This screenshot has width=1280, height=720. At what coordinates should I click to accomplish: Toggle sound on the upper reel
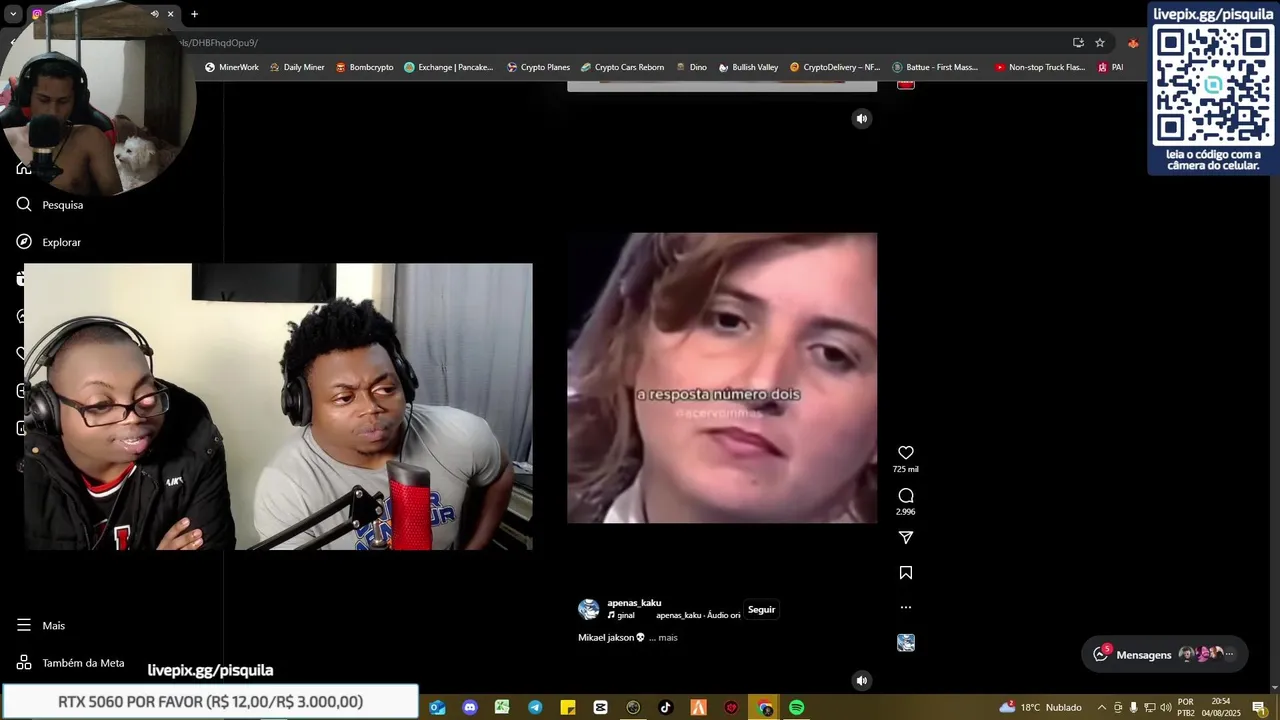[x=862, y=119]
